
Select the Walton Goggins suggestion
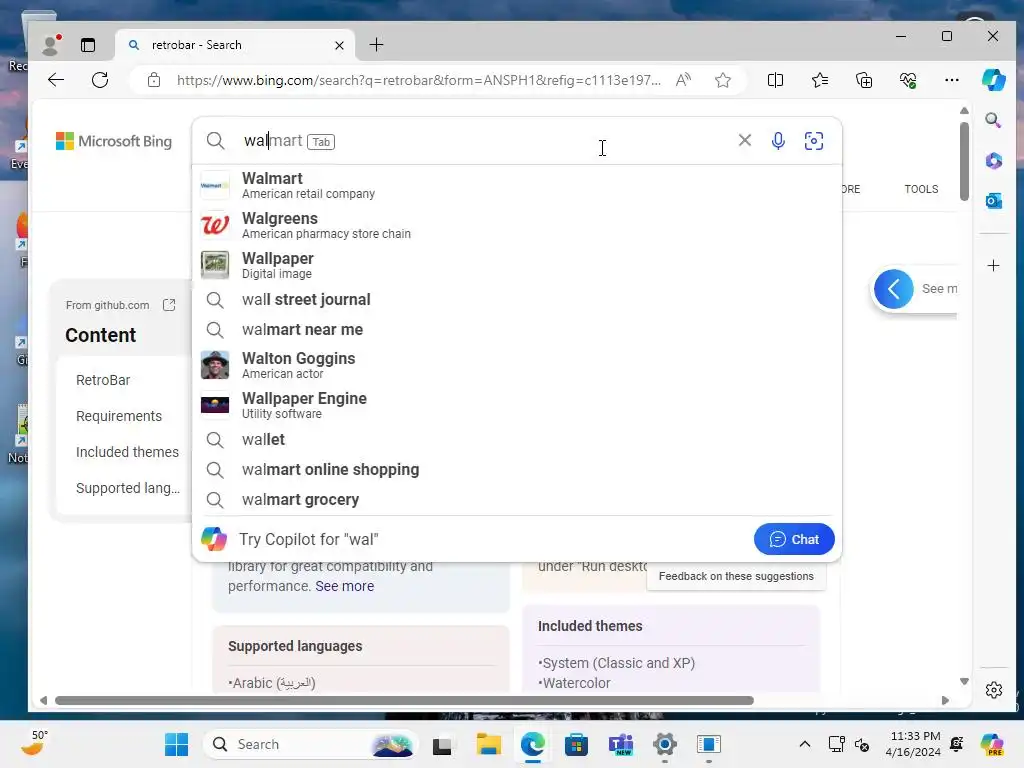(x=517, y=365)
